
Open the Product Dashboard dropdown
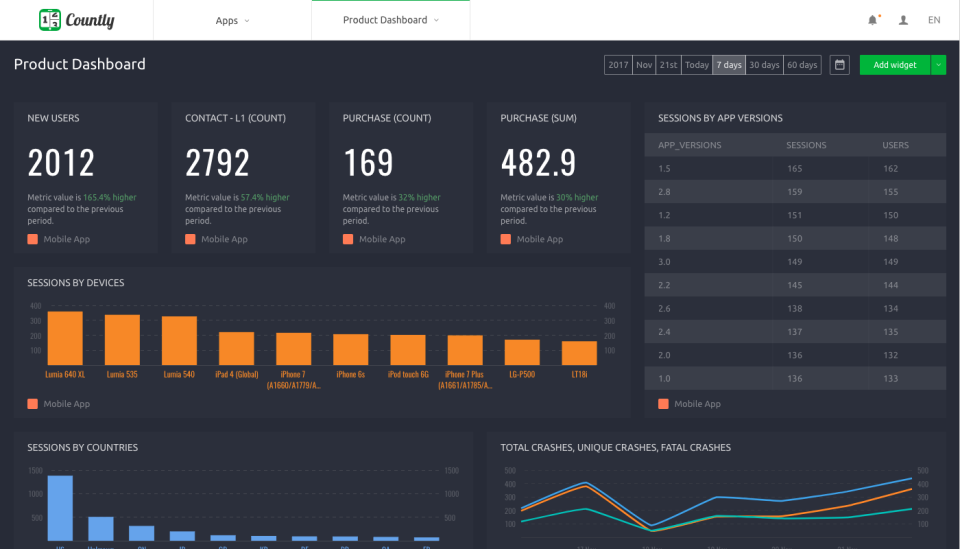pos(390,20)
